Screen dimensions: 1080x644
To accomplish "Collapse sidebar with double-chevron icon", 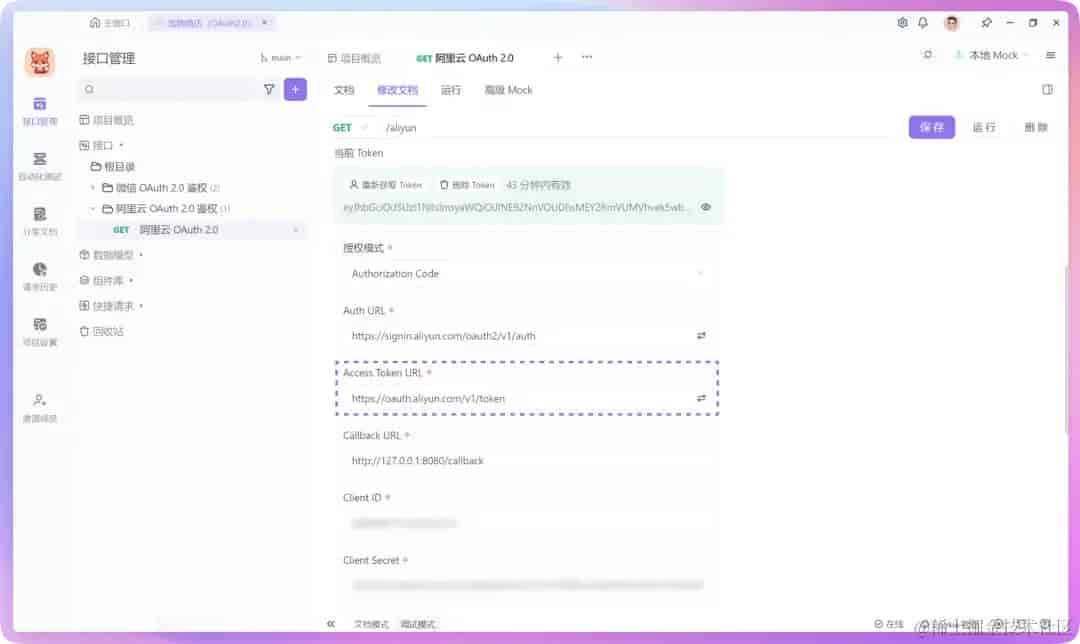I will [331, 624].
